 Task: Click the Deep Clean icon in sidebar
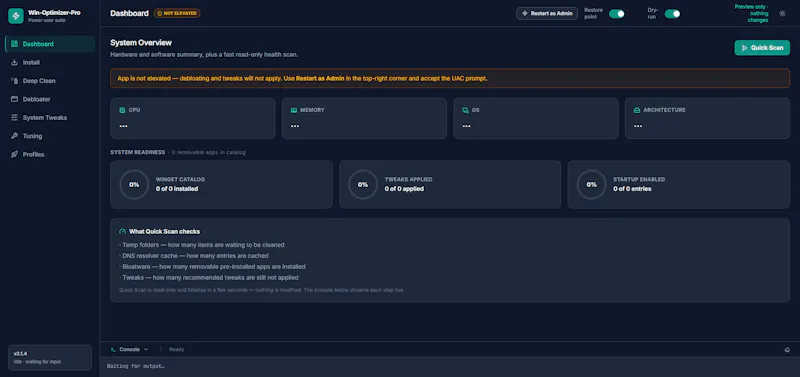14,81
